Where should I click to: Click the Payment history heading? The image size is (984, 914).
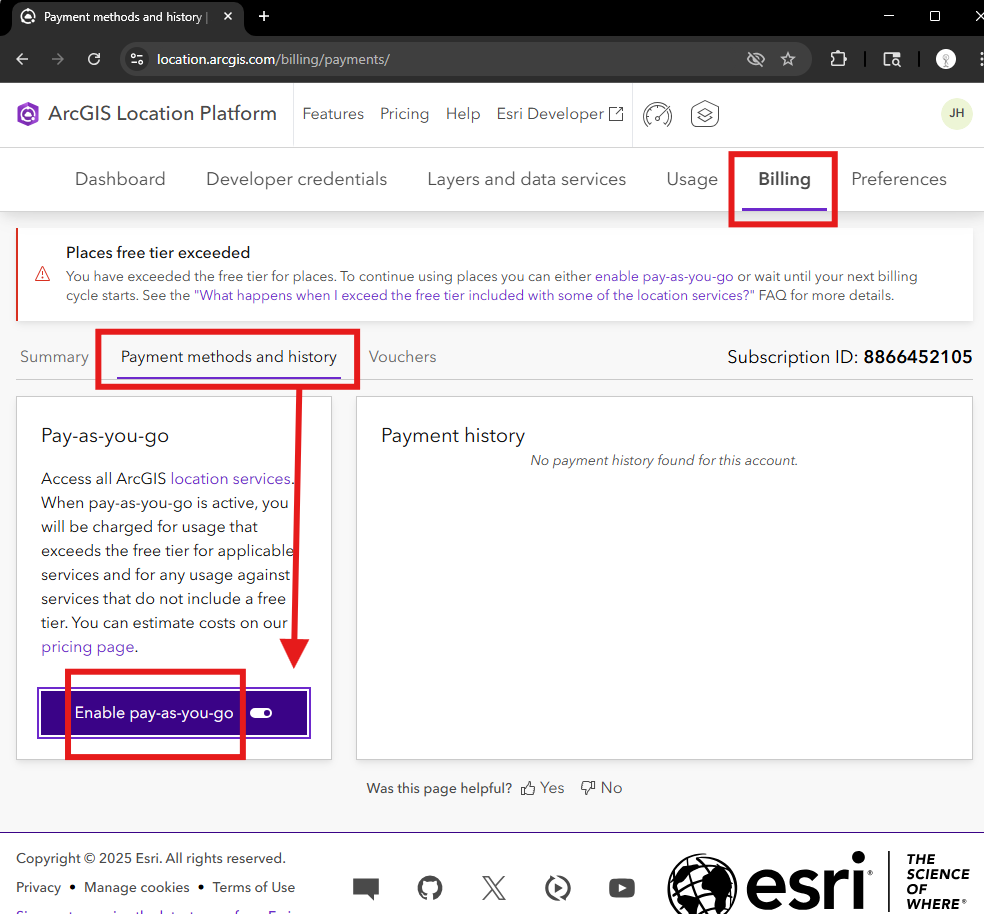point(453,435)
